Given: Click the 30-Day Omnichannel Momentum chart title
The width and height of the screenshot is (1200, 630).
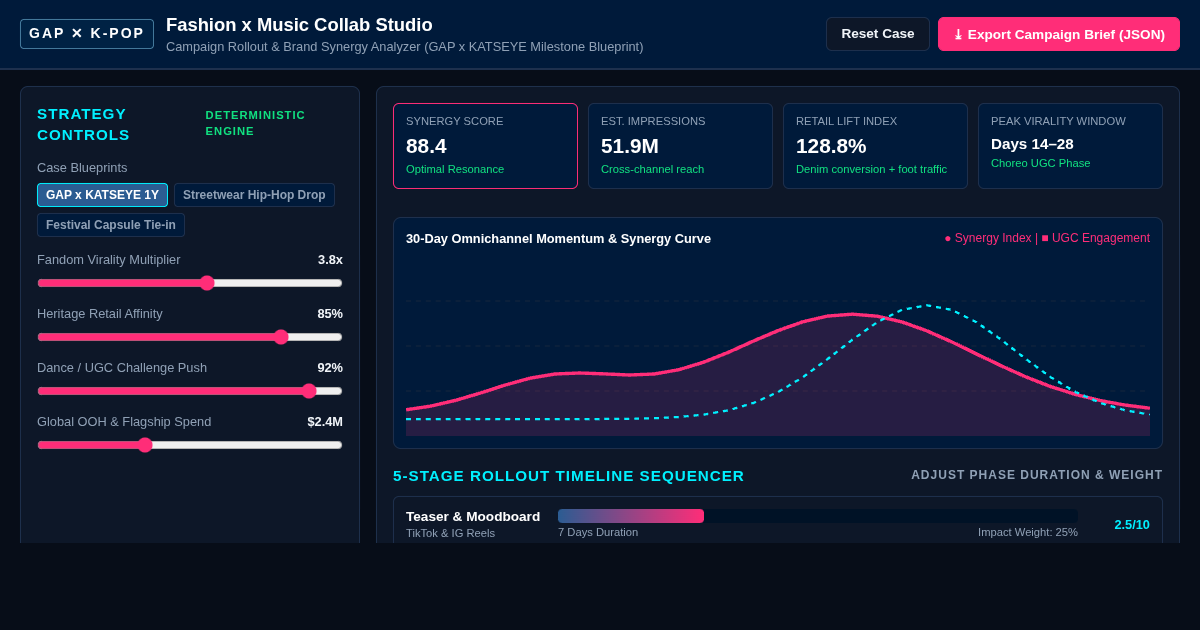Looking at the screenshot, I should (558, 239).
